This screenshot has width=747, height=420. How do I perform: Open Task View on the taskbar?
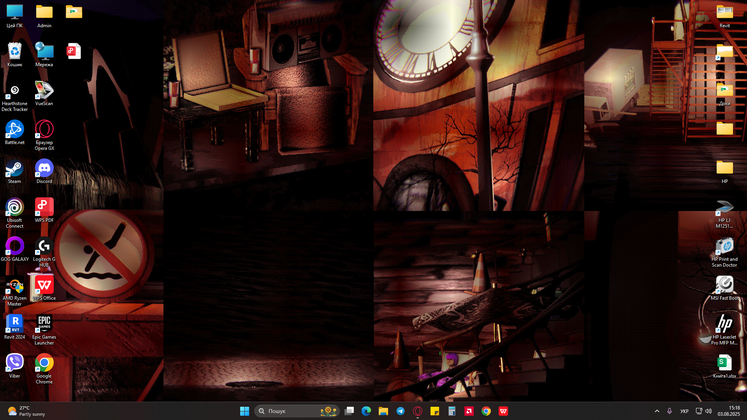click(349, 411)
